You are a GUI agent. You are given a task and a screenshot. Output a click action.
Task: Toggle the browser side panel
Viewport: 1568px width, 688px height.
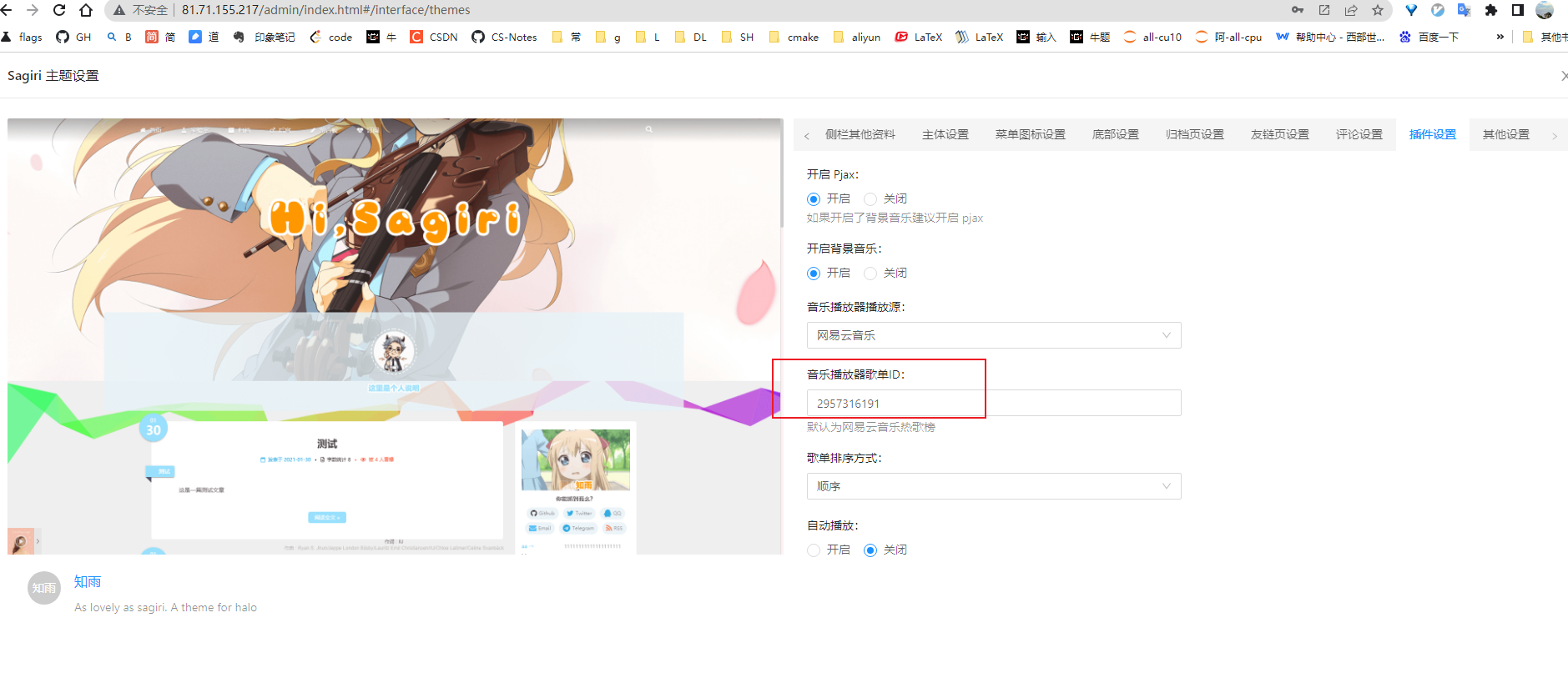click(x=1518, y=10)
